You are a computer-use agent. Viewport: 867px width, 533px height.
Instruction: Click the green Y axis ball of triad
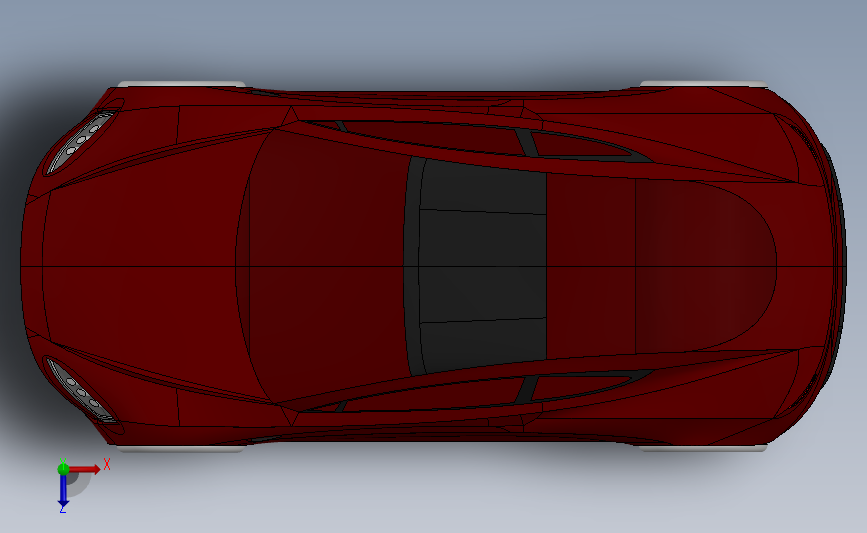[63, 469]
